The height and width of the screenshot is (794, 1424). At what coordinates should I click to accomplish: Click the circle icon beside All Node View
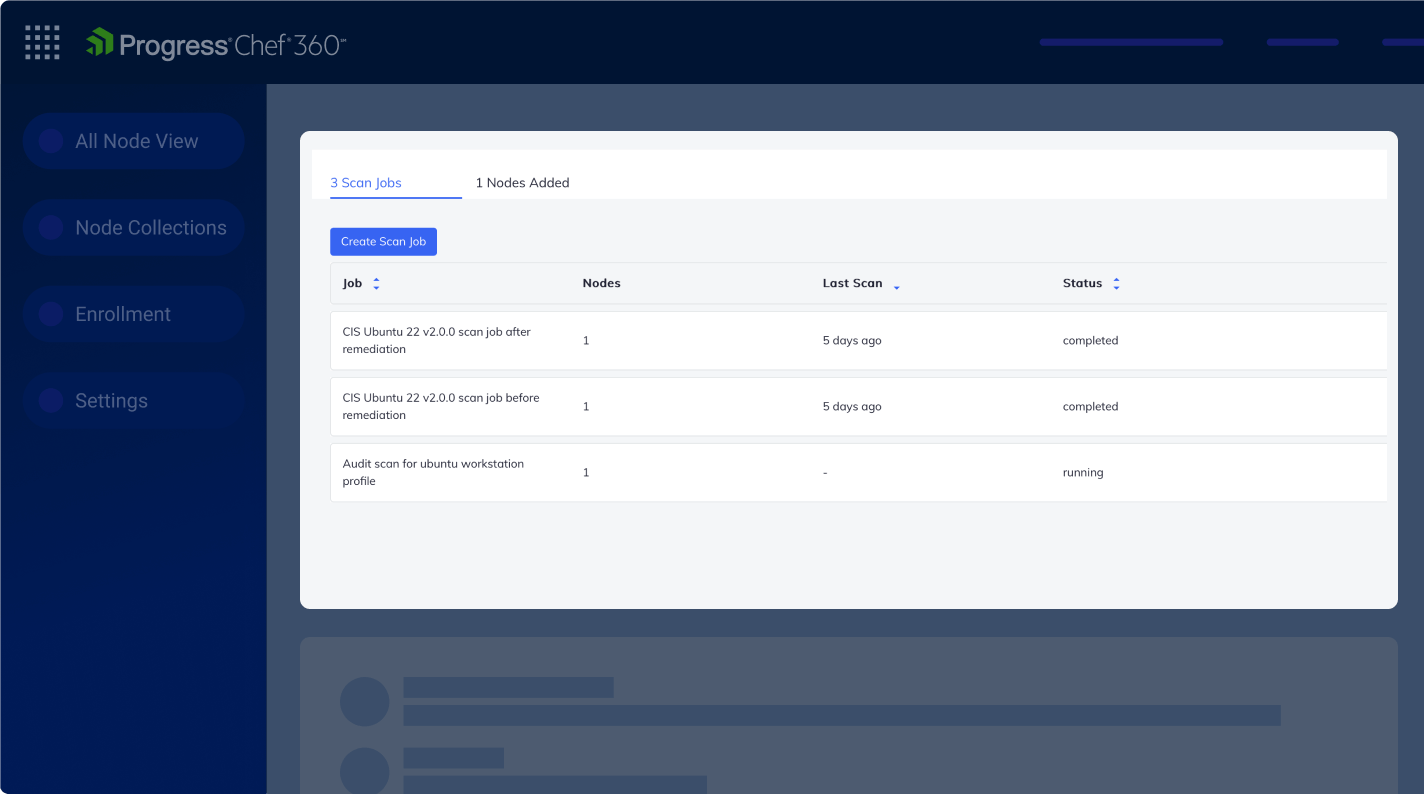[51, 141]
